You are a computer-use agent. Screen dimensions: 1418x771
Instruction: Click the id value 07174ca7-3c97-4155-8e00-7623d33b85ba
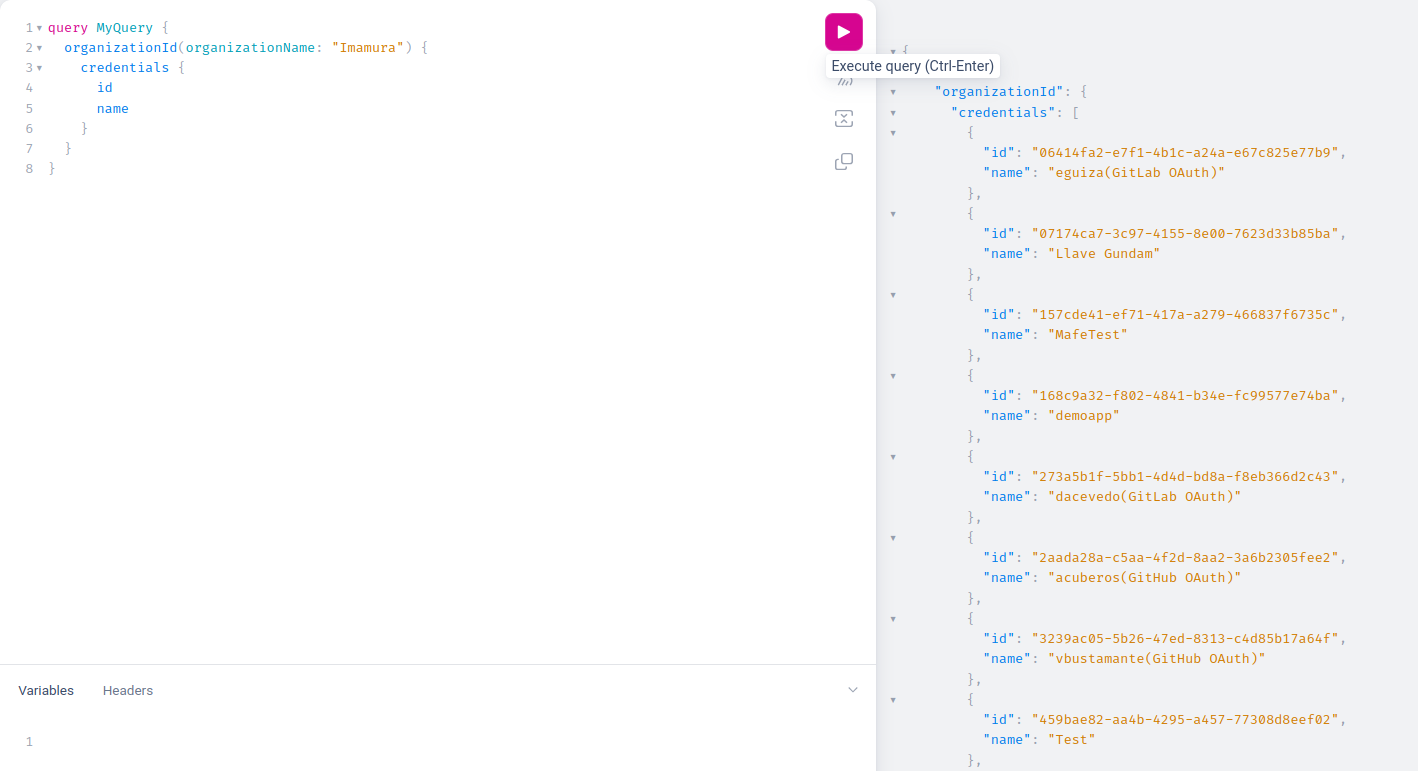pyautogui.click(x=1186, y=233)
